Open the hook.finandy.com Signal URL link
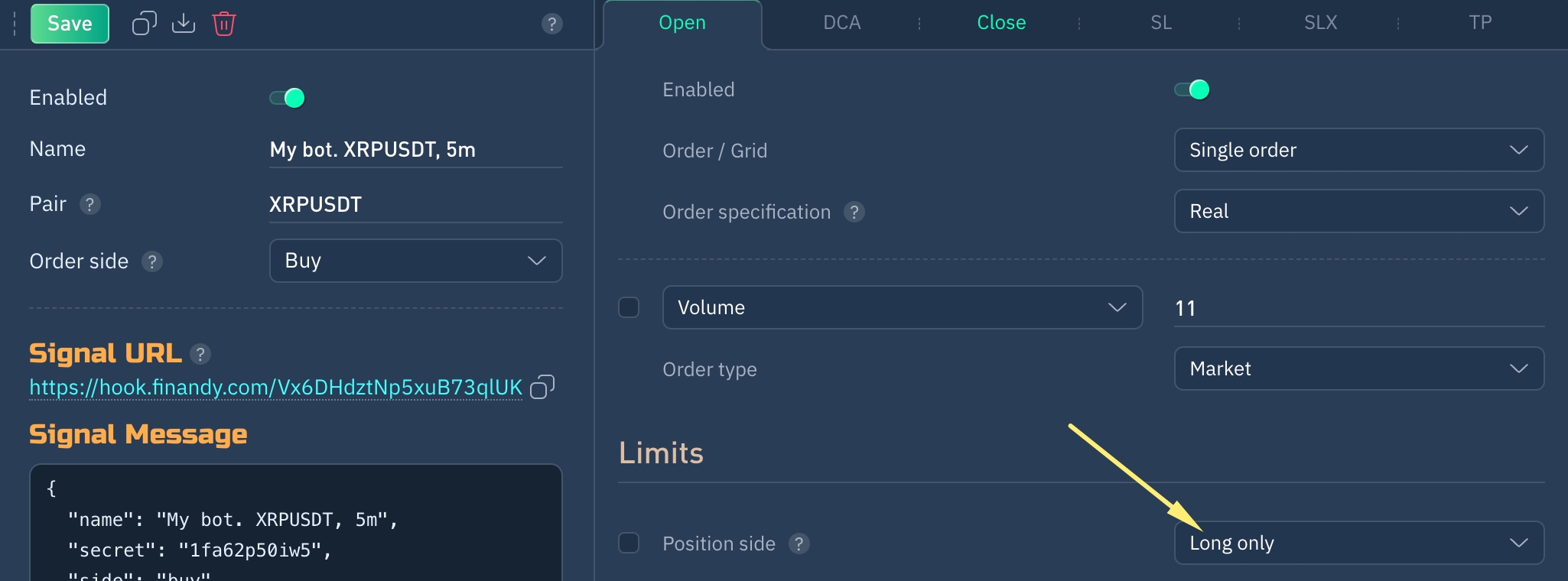This screenshot has width=1568, height=581. tap(275, 388)
